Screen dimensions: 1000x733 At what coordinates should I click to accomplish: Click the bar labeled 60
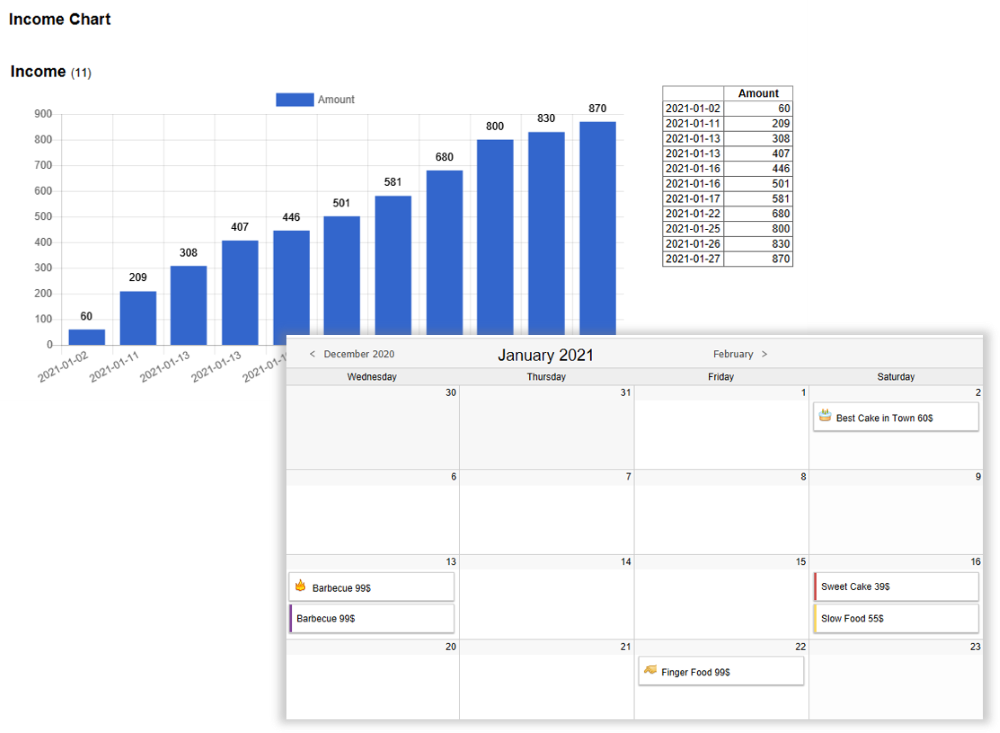click(87, 337)
